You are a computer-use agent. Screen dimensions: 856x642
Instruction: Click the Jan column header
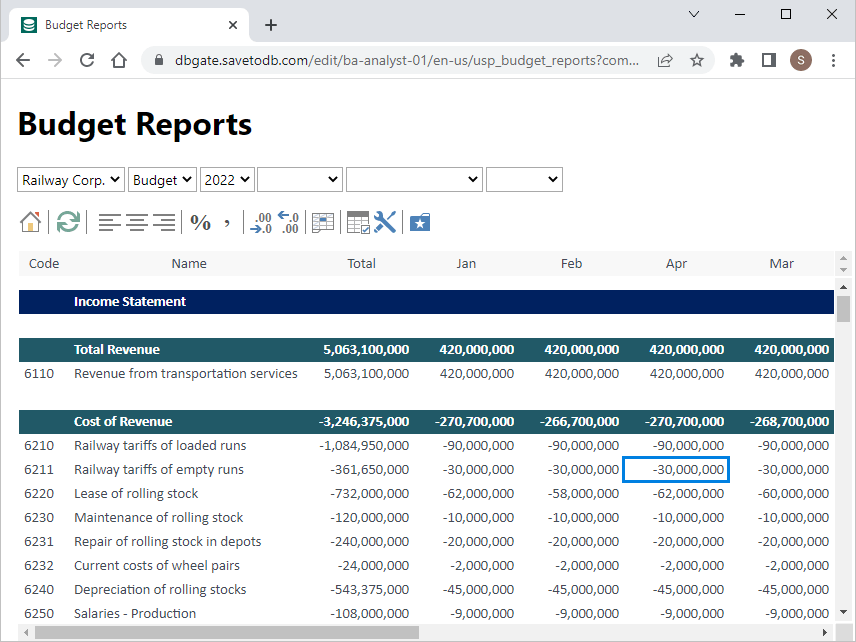pos(466,264)
